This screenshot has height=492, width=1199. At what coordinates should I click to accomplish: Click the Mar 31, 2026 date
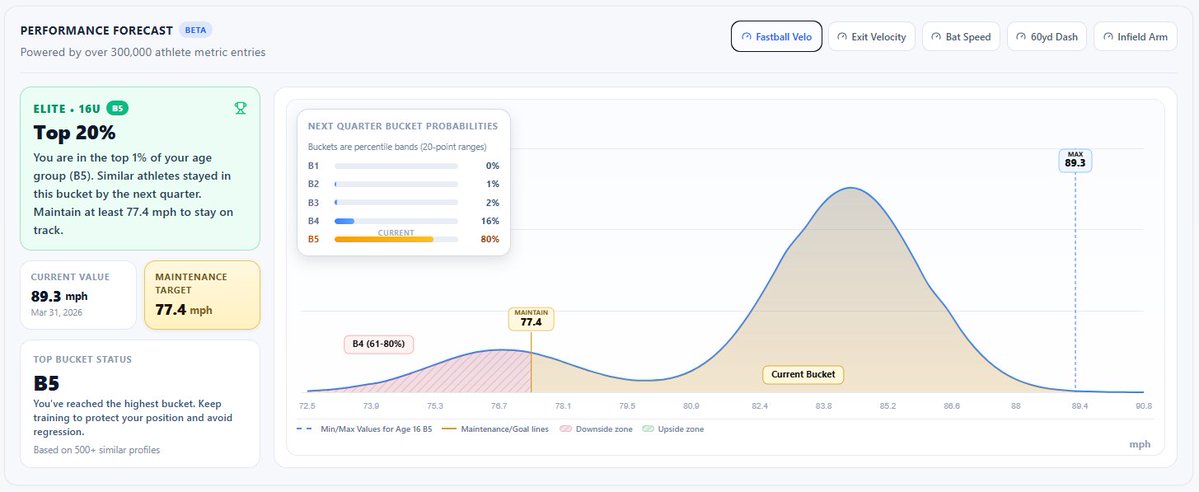click(x=57, y=312)
